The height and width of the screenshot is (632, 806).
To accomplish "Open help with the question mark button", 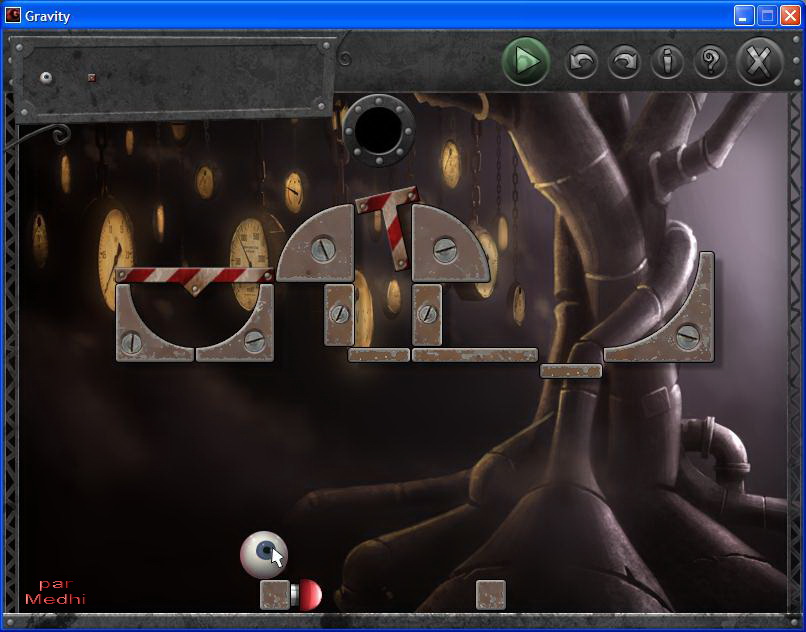I will 710,62.
